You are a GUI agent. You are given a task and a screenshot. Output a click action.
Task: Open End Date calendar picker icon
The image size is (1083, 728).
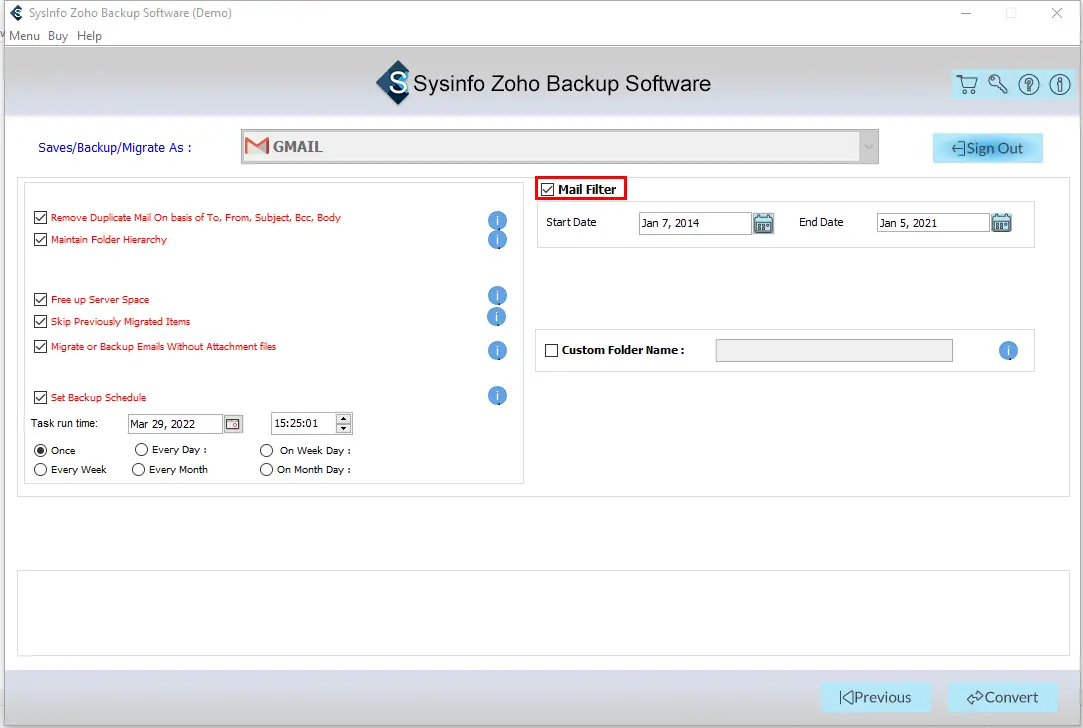point(1001,223)
